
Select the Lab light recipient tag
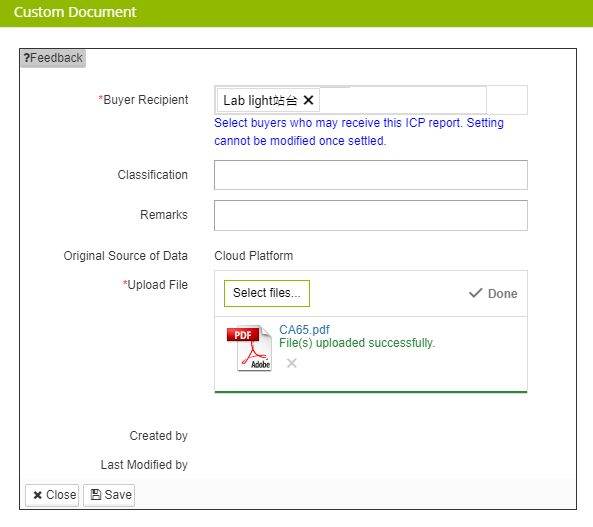260,100
